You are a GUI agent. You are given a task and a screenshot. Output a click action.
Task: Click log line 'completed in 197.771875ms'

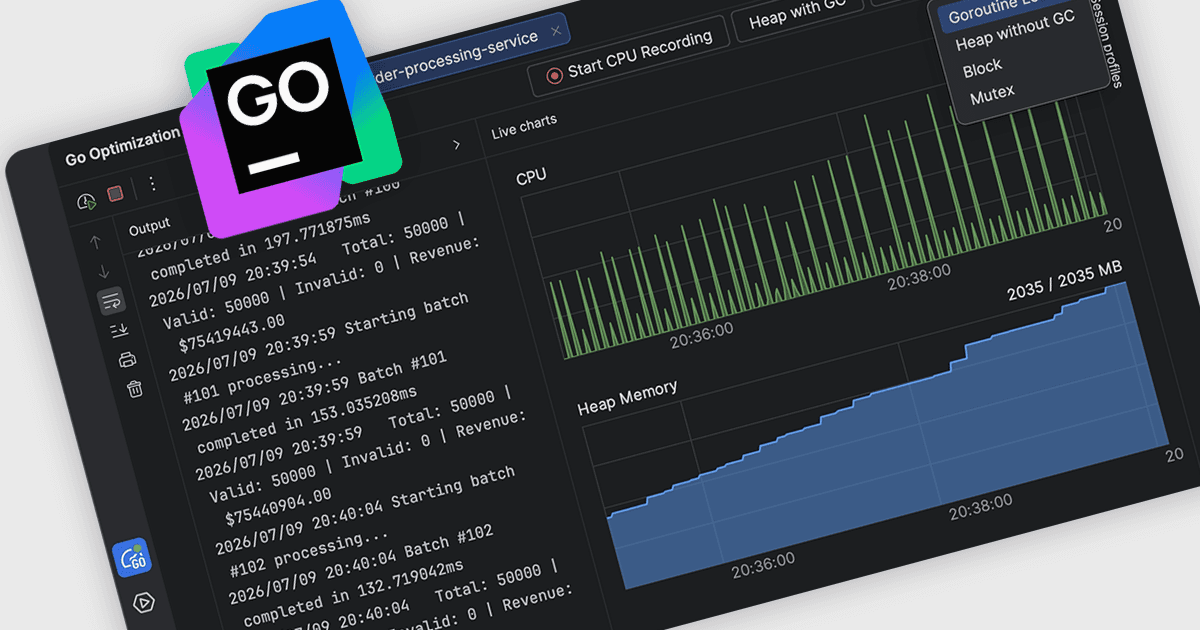[260, 245]
